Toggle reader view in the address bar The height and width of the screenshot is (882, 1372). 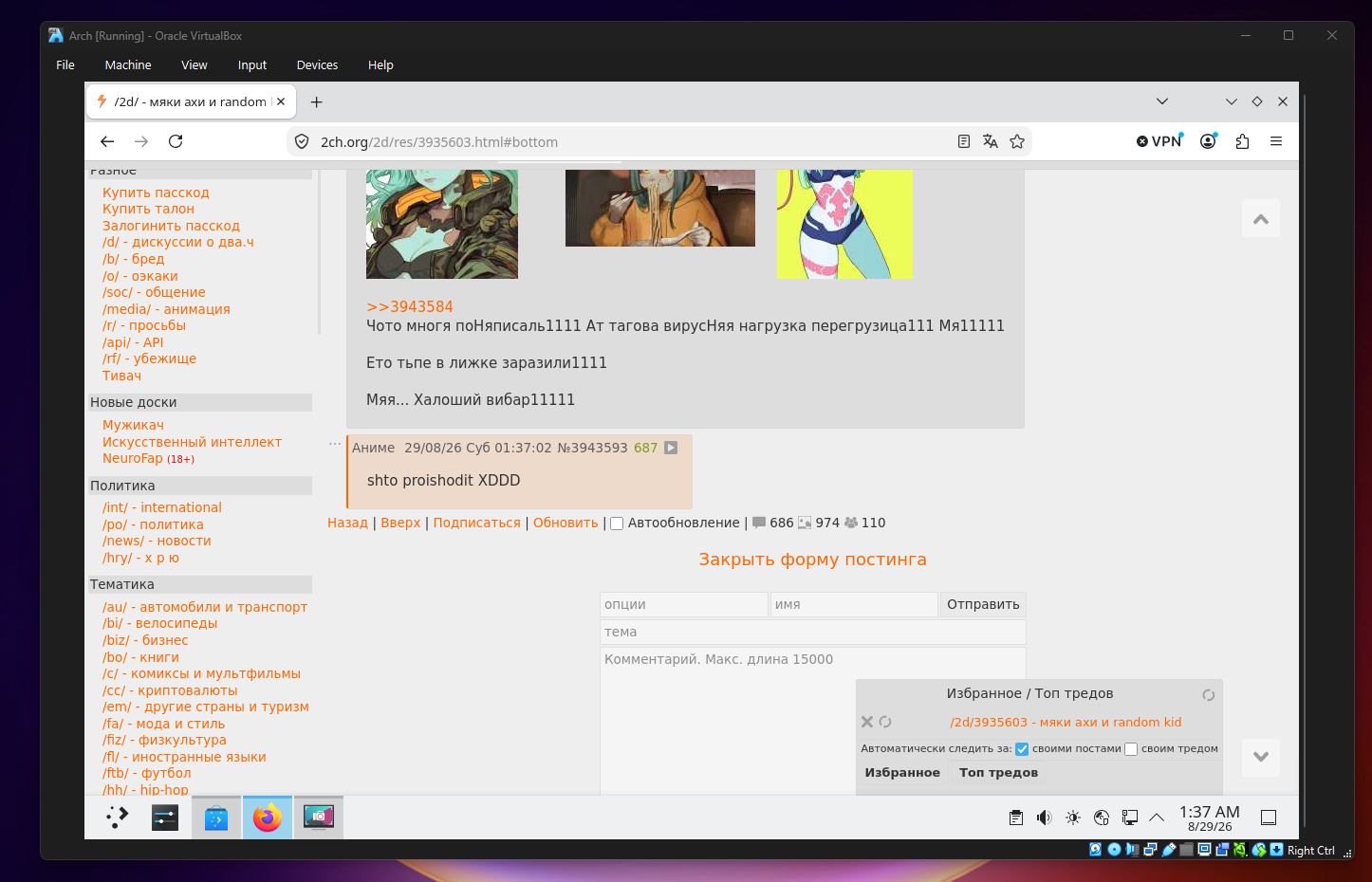pyautogui.click(x=964, y=141)
